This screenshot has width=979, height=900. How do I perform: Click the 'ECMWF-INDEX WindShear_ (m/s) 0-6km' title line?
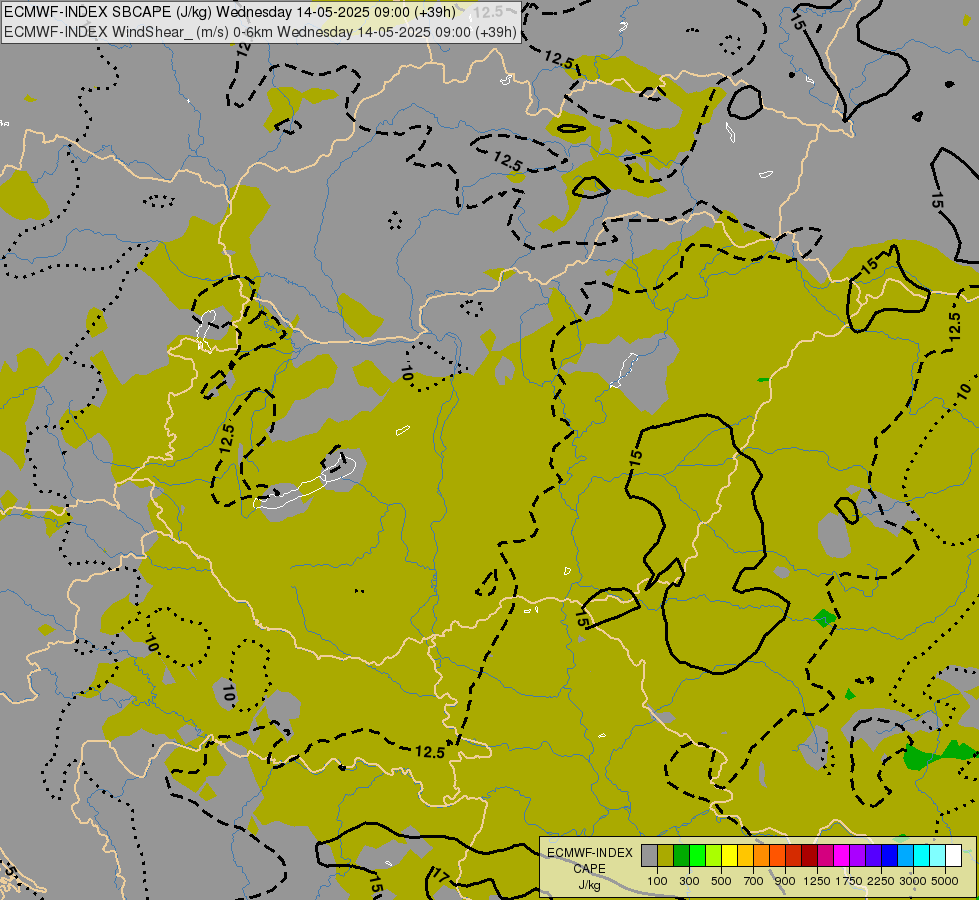coord(260,32)
